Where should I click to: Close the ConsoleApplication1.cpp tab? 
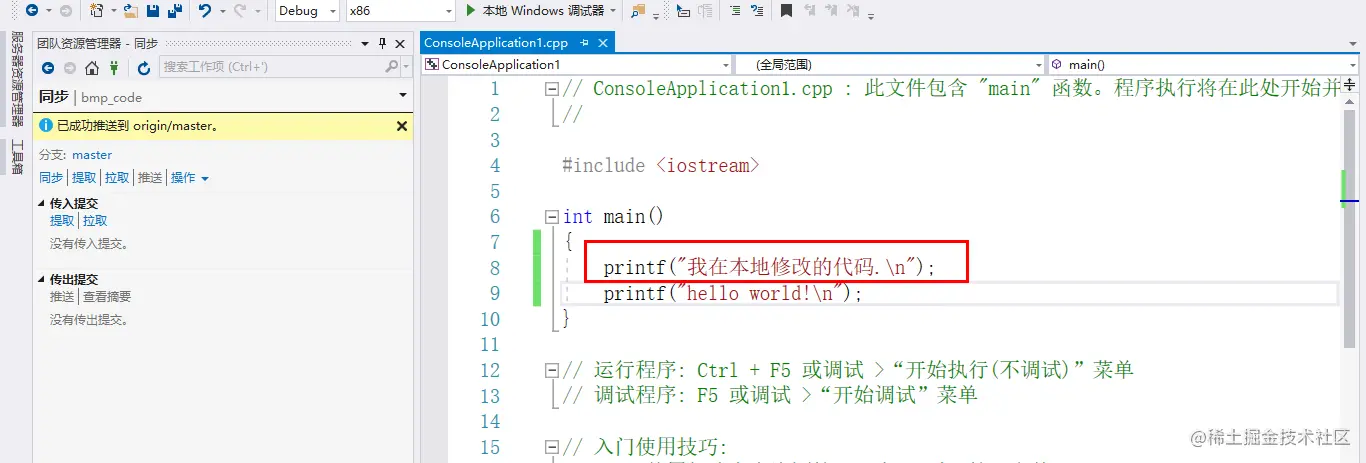click(x=603, y=43)
